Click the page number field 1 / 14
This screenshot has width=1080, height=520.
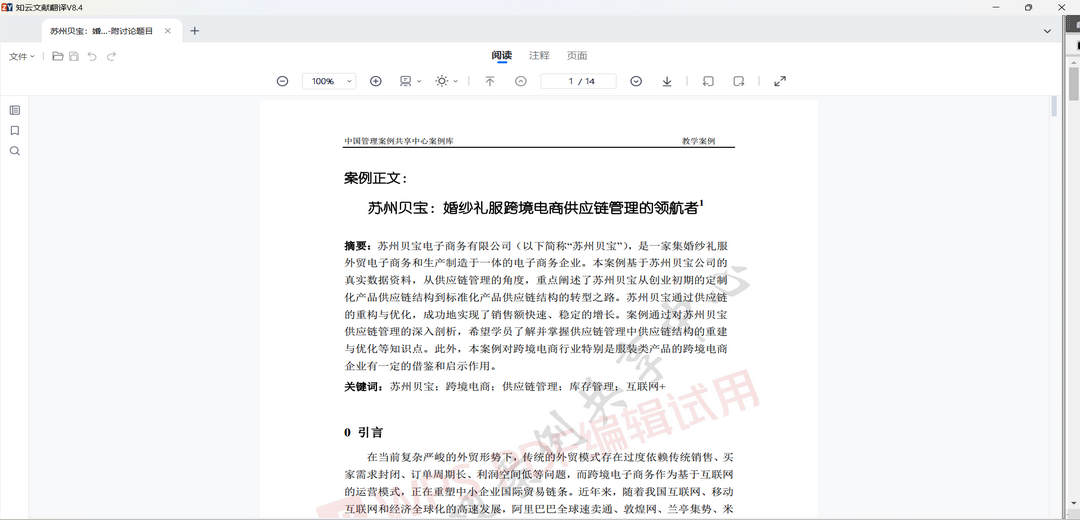(x=578, y=81)
